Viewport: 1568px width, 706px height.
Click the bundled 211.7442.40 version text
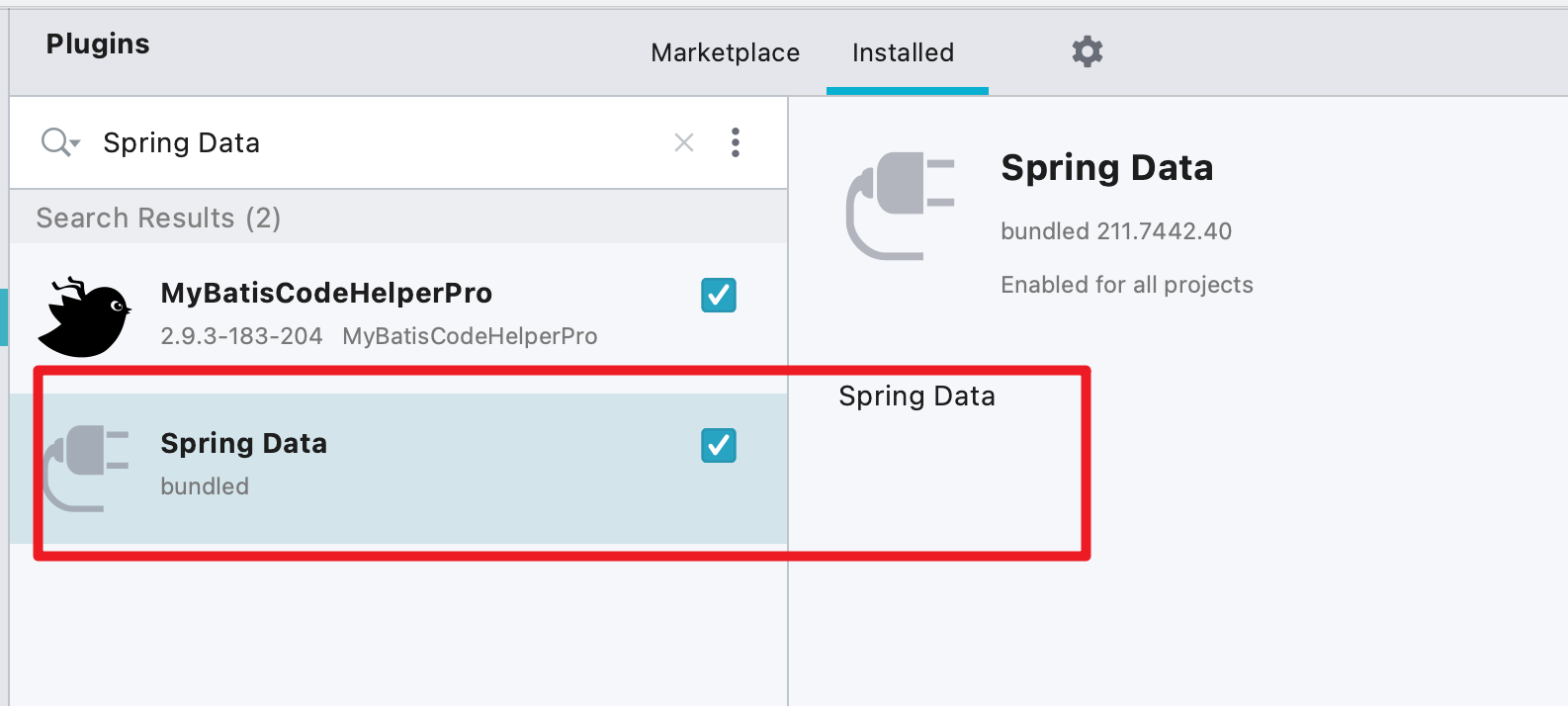pos(1116,230)
